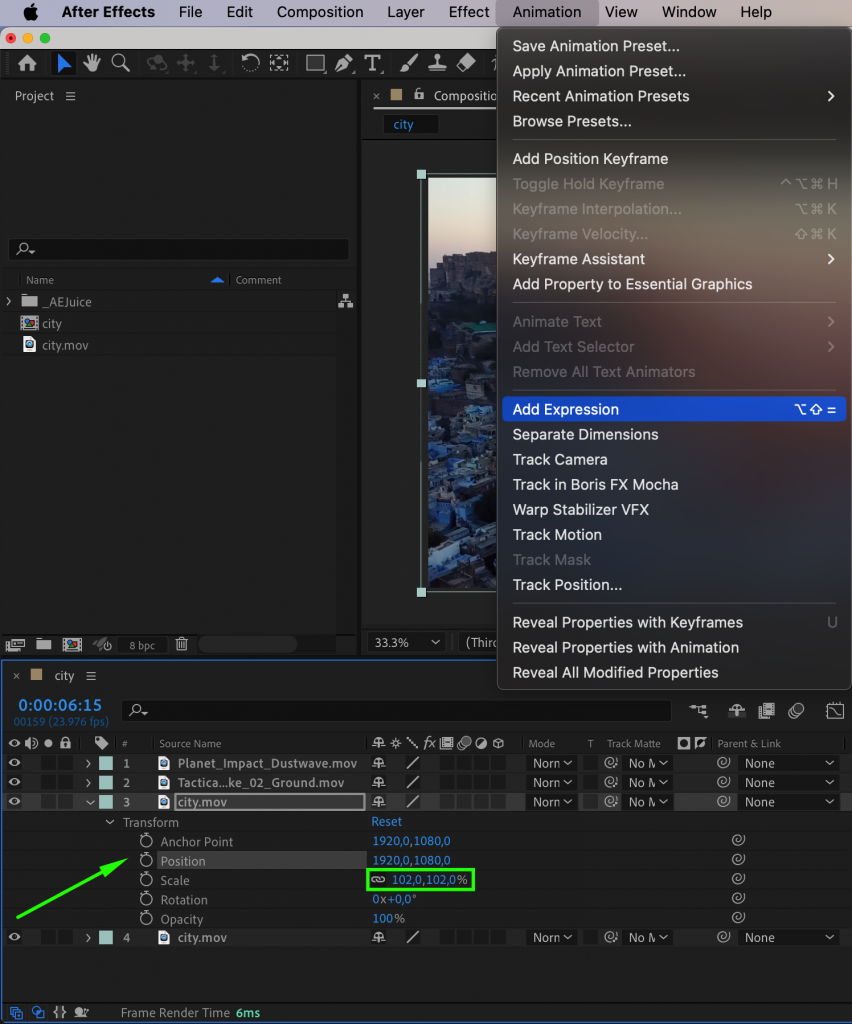Select the Hand tool
This screenshot has height=1024, width=852.
[91, 63]
